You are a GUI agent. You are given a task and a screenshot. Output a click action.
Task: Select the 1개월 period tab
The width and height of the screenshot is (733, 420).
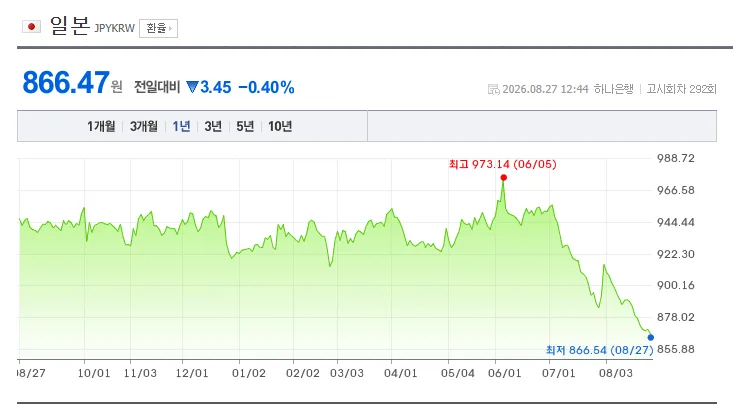pyautogui.click(x=101, y=126)
